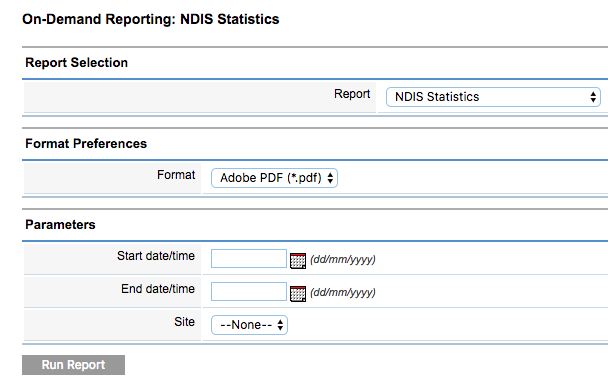Open the Start date calendar picker
The width and height of the screenshot is (608, 385).
pos(298,260)
